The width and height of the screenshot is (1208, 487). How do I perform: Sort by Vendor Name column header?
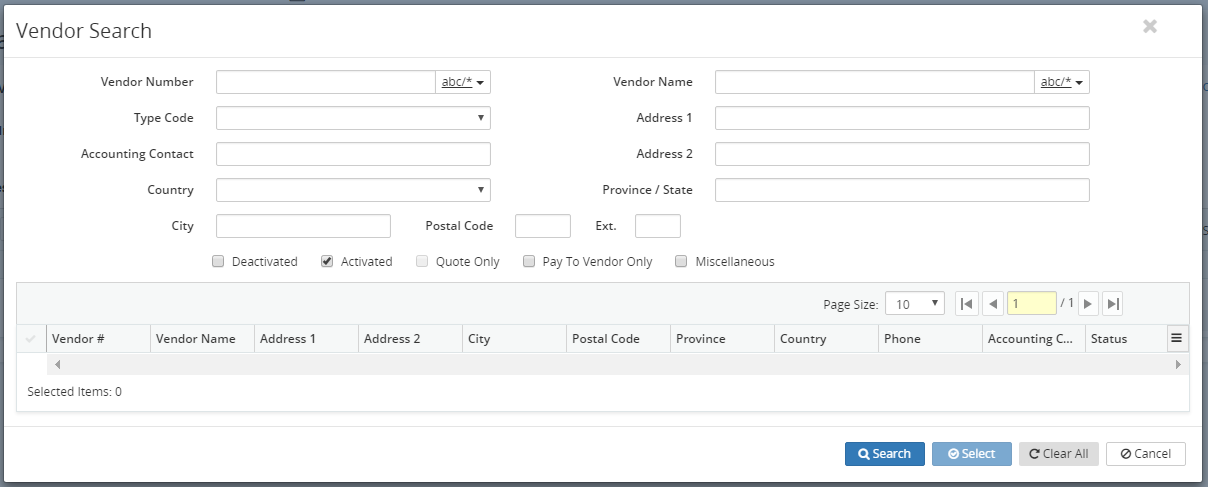tap(196, 339)
